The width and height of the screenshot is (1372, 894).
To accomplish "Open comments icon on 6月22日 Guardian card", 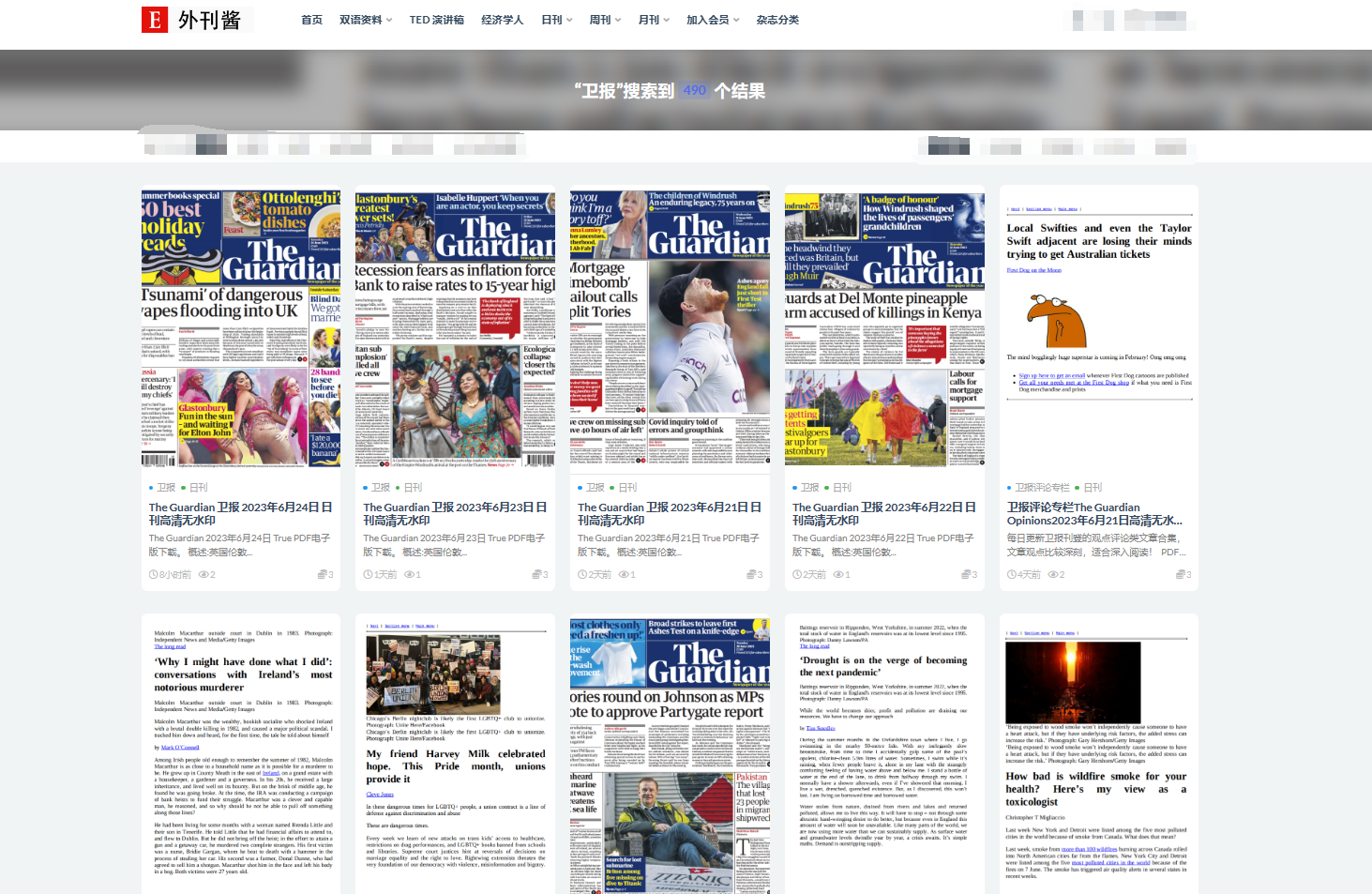I will click(967, 574).
